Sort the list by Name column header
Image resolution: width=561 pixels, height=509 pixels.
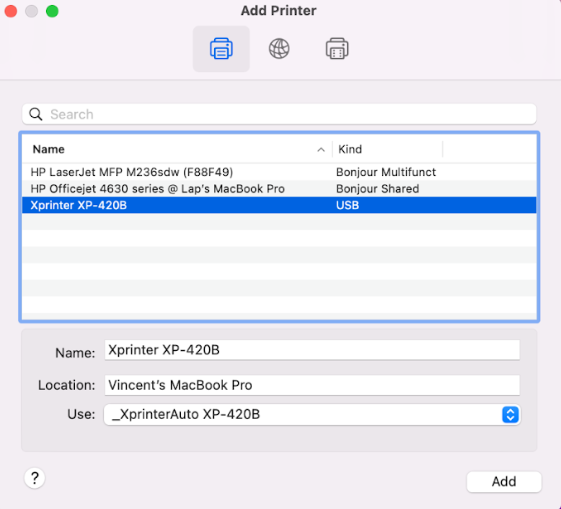177,149
